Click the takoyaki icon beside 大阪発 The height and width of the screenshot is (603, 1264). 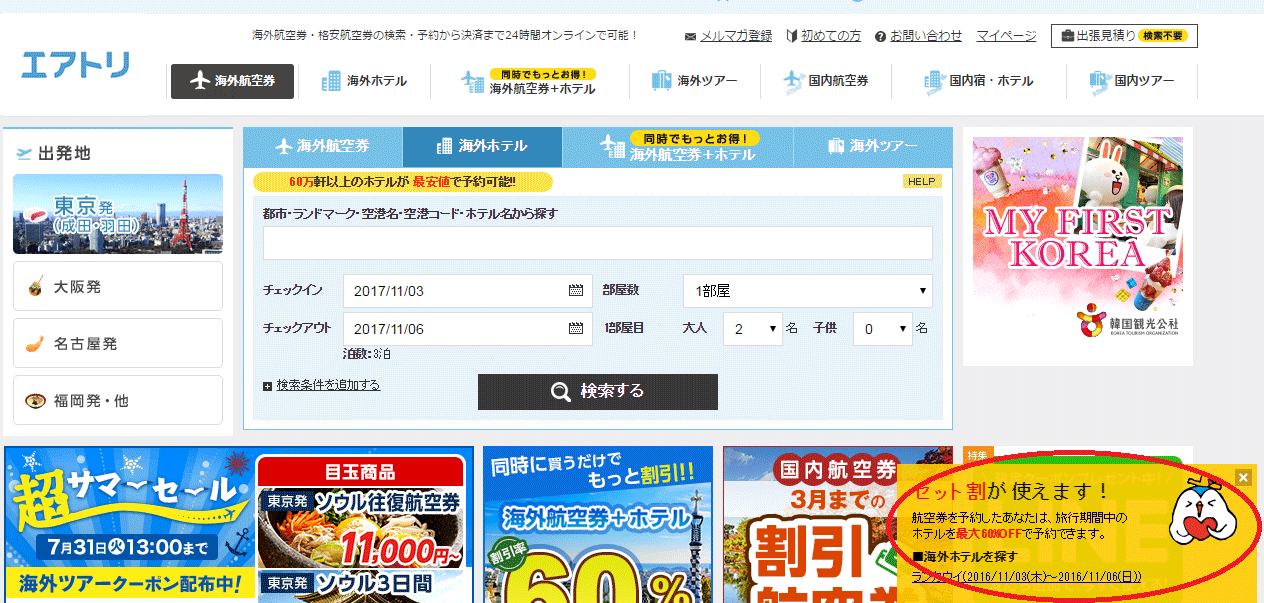[36, 287]
